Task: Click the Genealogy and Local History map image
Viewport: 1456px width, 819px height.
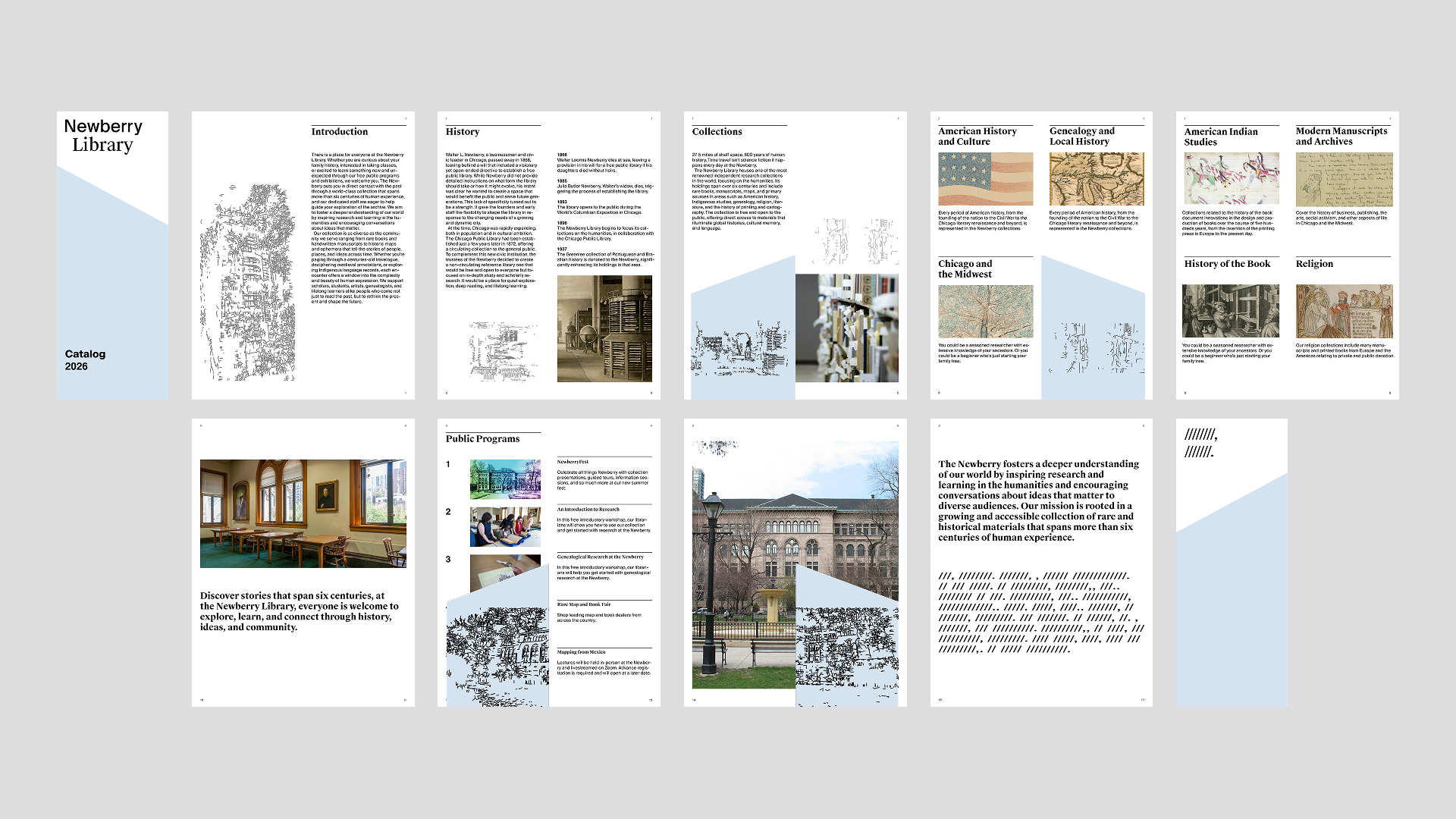Action: click(x=1097, y=179)
